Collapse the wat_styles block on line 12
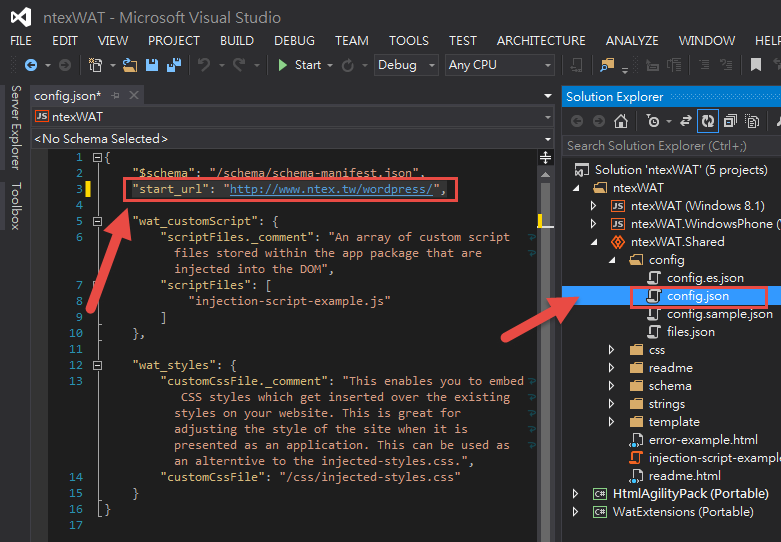Viewport: 781px width, 542px height. point(98,365)
